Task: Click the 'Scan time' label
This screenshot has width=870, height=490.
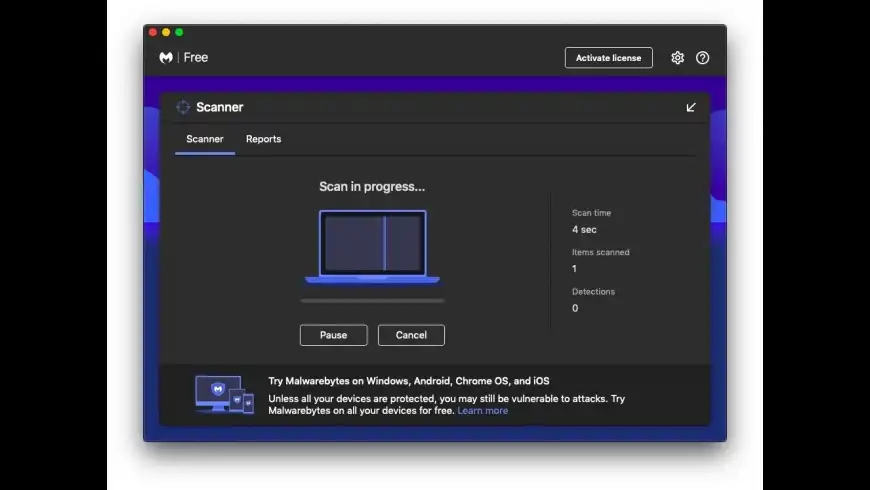Action: 591,213
